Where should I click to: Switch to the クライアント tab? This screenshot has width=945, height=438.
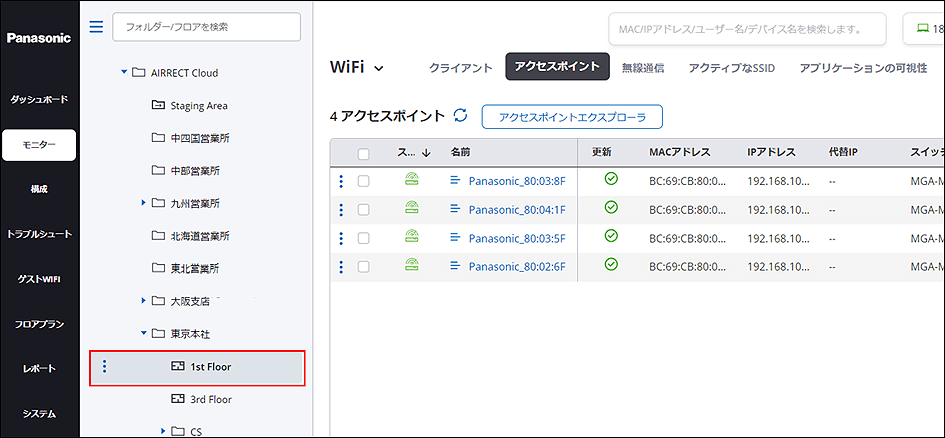[x=460, y=68]
